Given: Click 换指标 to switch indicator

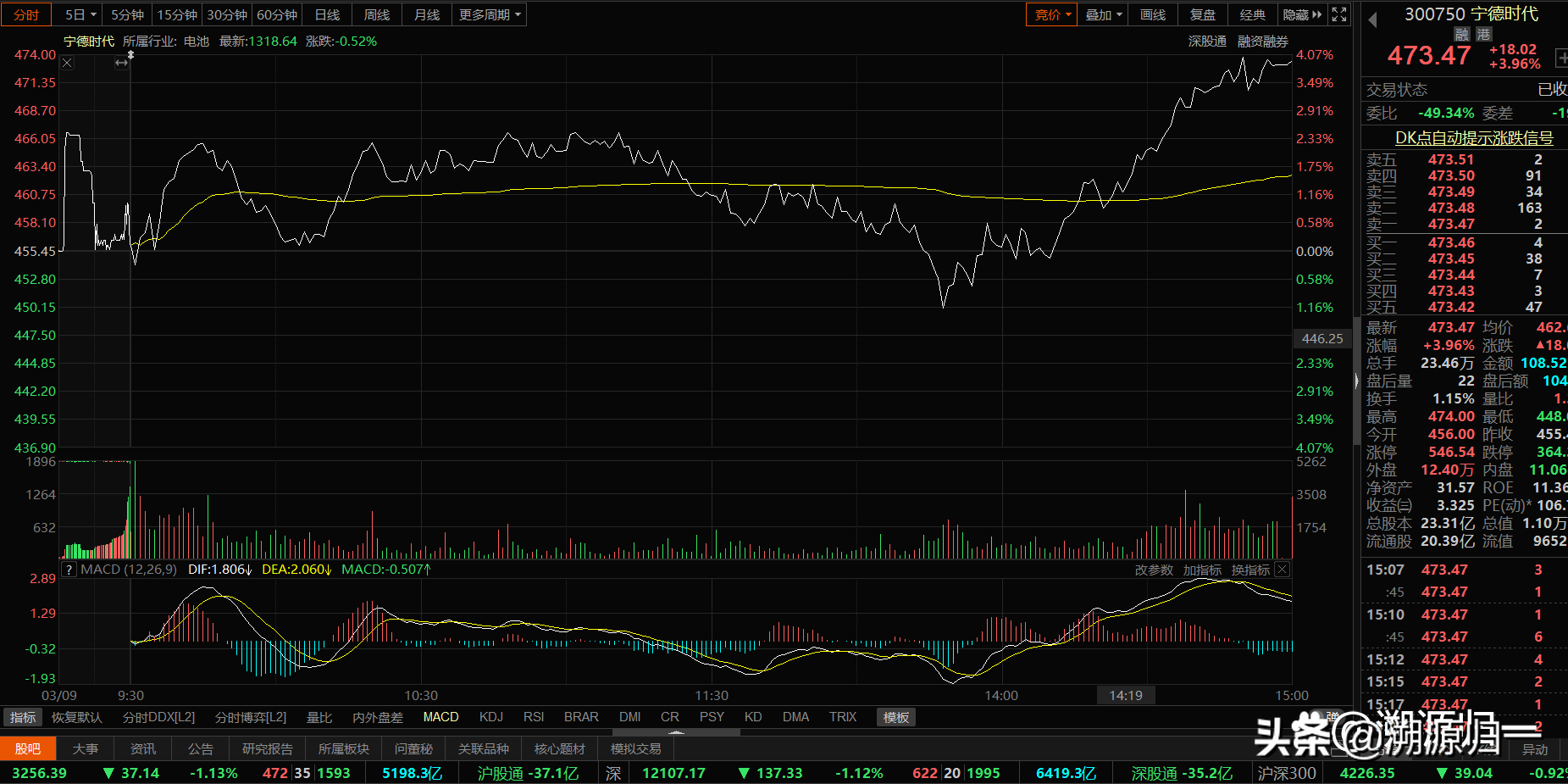Looking at the screenshot, I should tap(1250, 570).
